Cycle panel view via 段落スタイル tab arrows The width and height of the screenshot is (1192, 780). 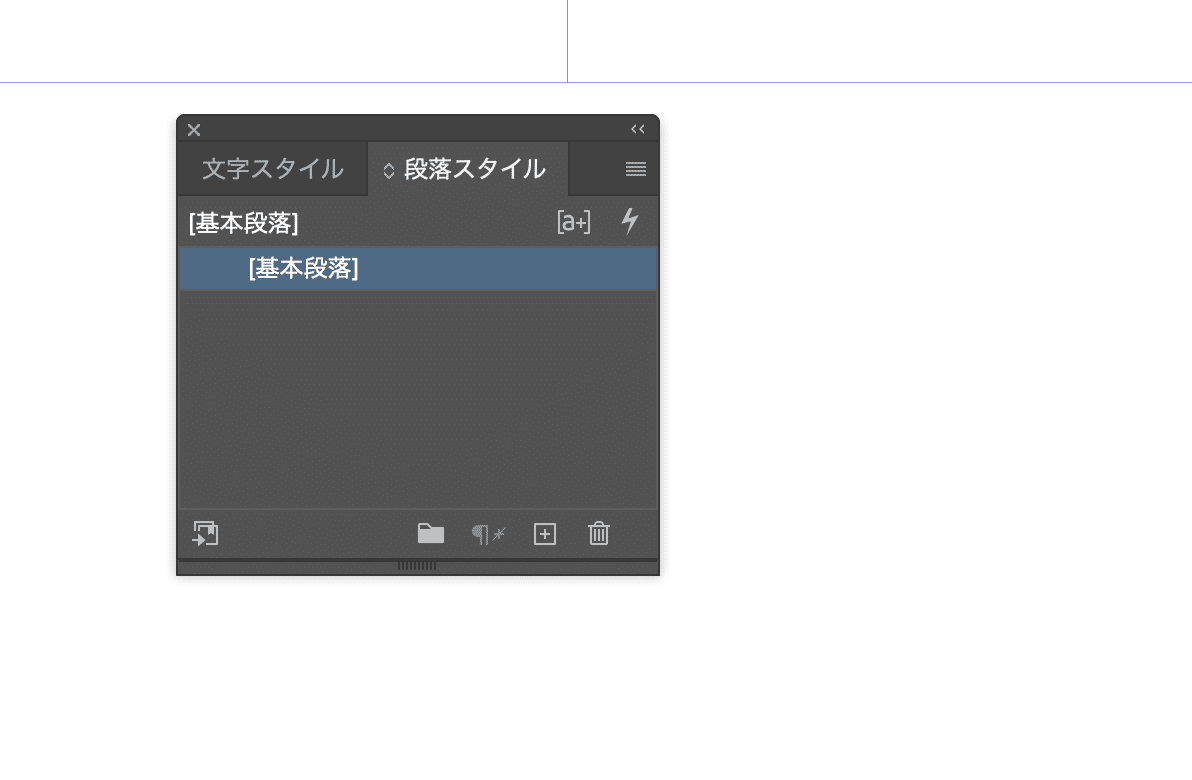[x=388, y=171]
